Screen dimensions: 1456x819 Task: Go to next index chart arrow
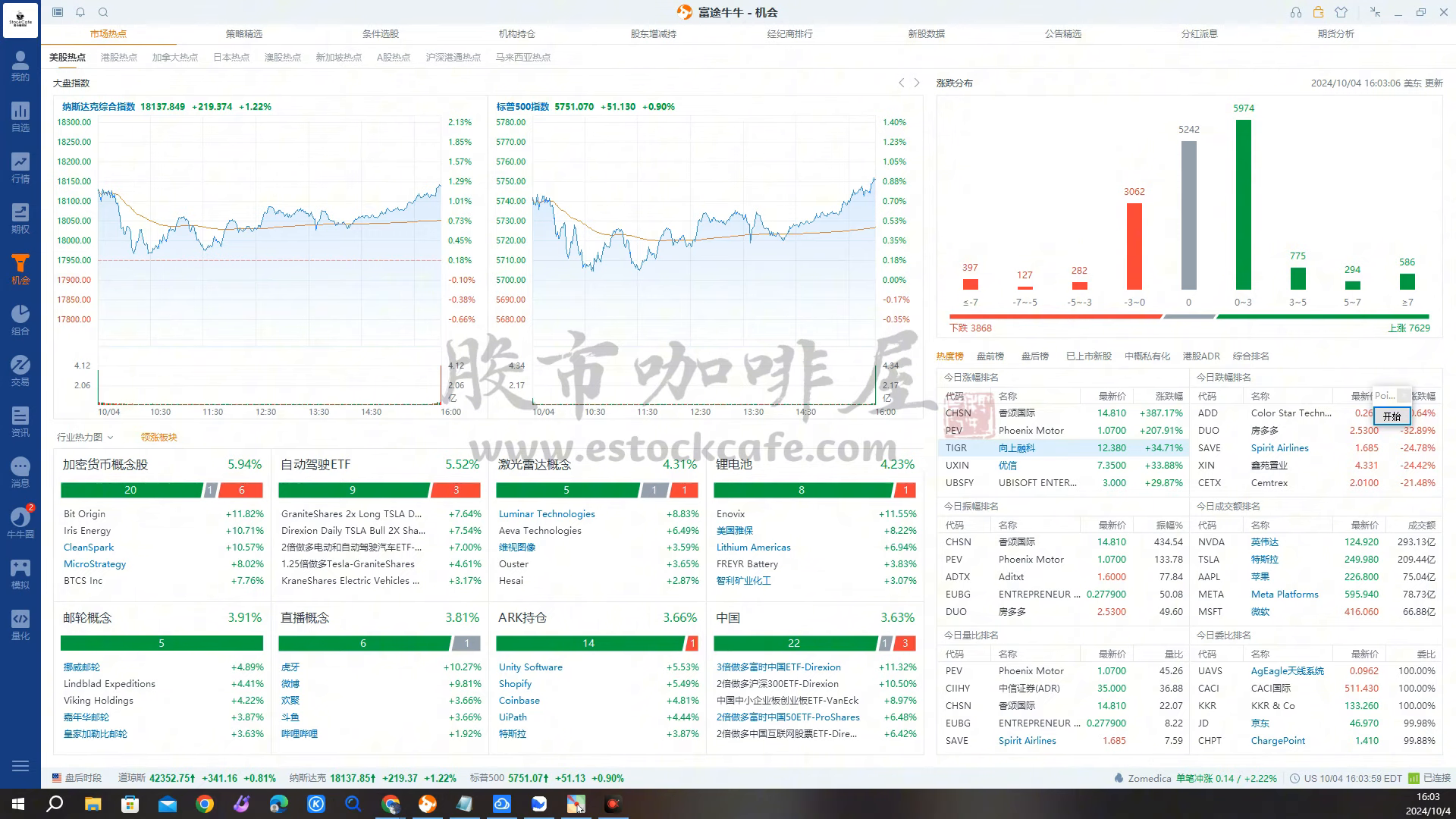917,83
